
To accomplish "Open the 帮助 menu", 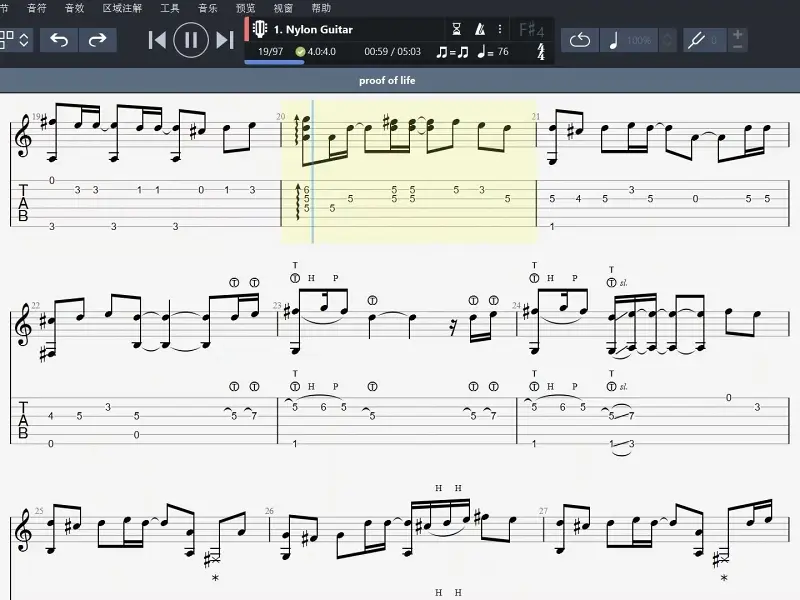I will pyautogui.click(x=321, y=8).
